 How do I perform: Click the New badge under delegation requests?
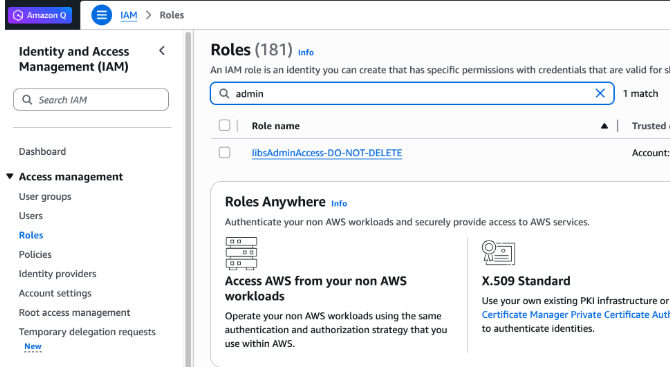(x=33, y=347)
